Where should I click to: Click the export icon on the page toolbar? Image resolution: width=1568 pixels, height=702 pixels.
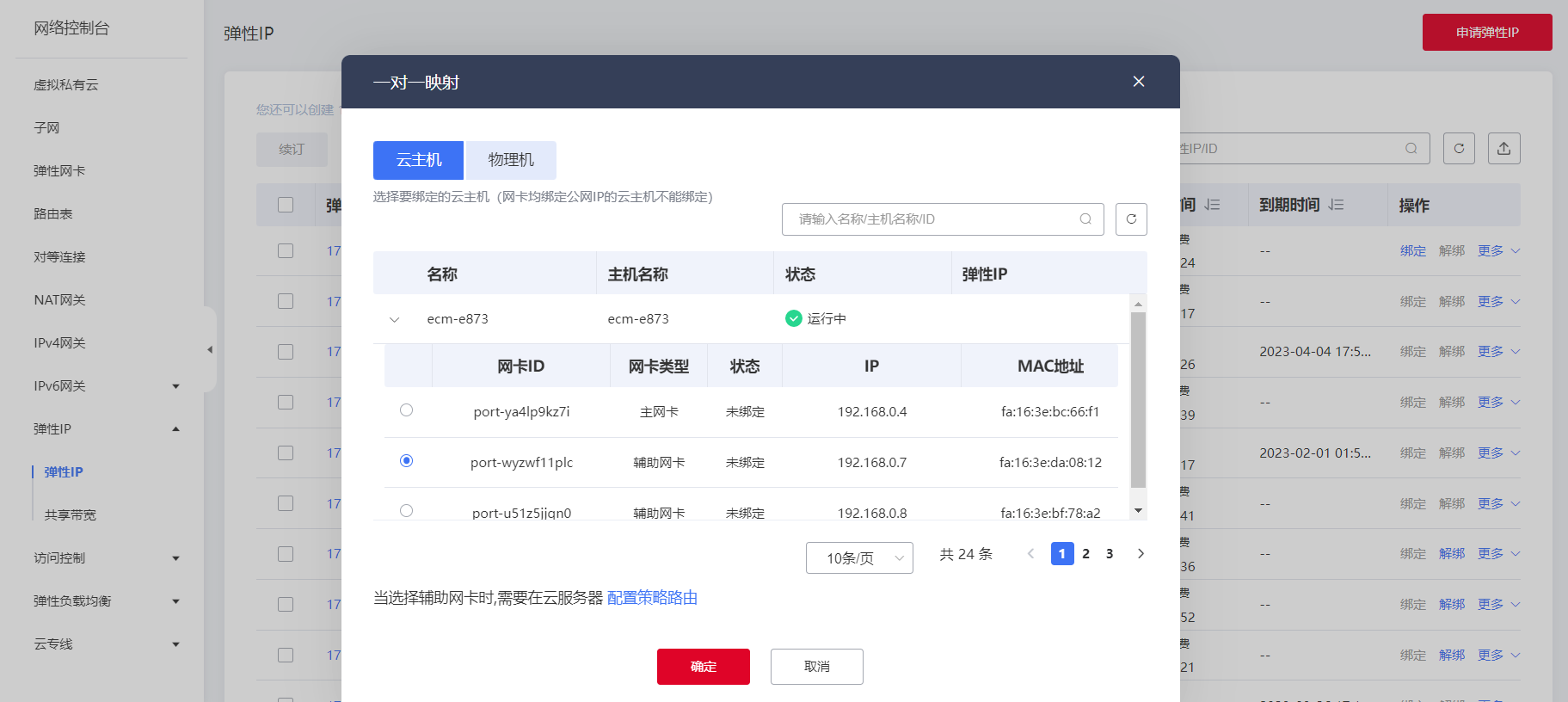(x=1503, y=149)
